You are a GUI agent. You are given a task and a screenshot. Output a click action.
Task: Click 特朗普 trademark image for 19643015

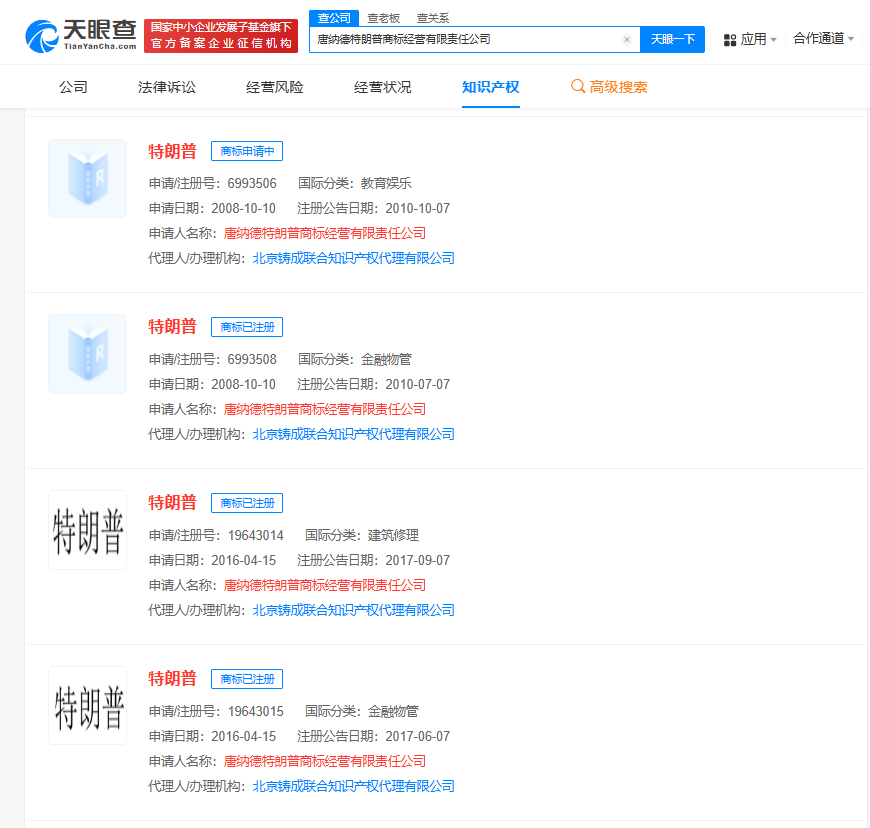tap(88, 706)
